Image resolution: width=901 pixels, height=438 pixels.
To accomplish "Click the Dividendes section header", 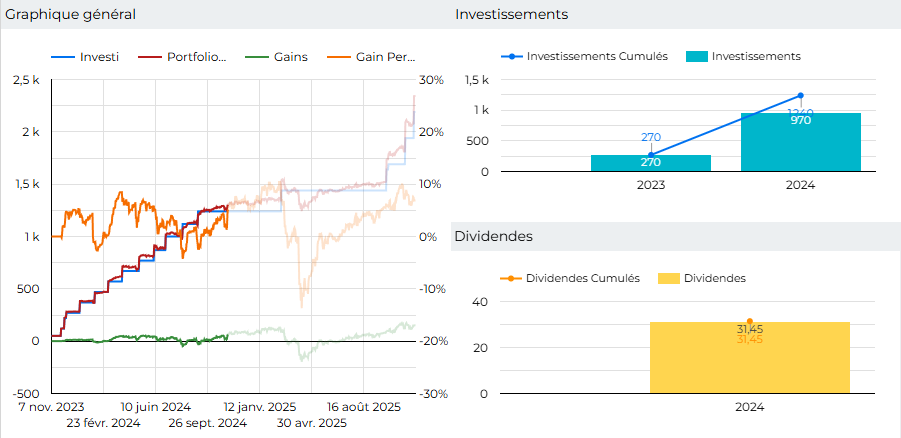I will [493, 236].
